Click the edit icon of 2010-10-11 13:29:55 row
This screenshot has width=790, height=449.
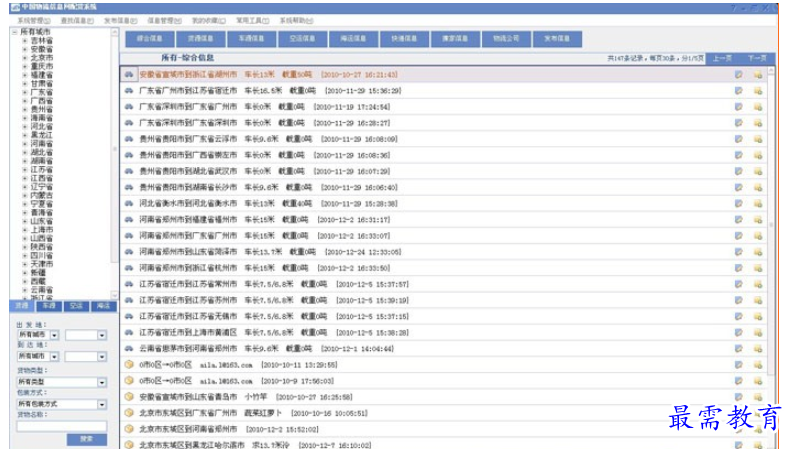739,365
